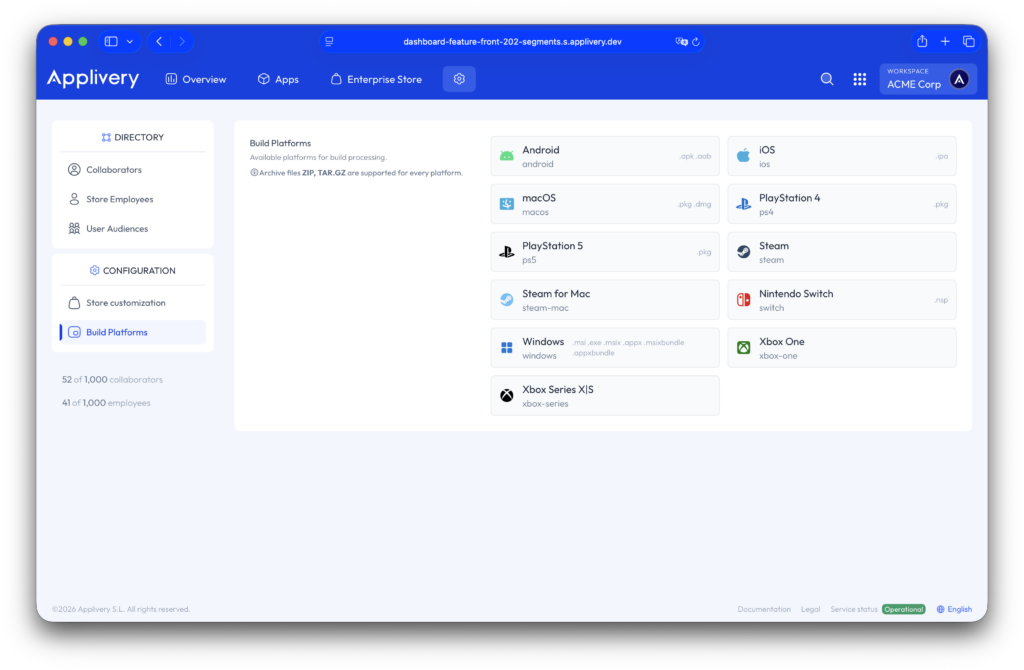Image resolution: width=1024 pixels, height=670 pixels.
Task: Click the Nintendo Switch platform icon
Action: (743, 300)
